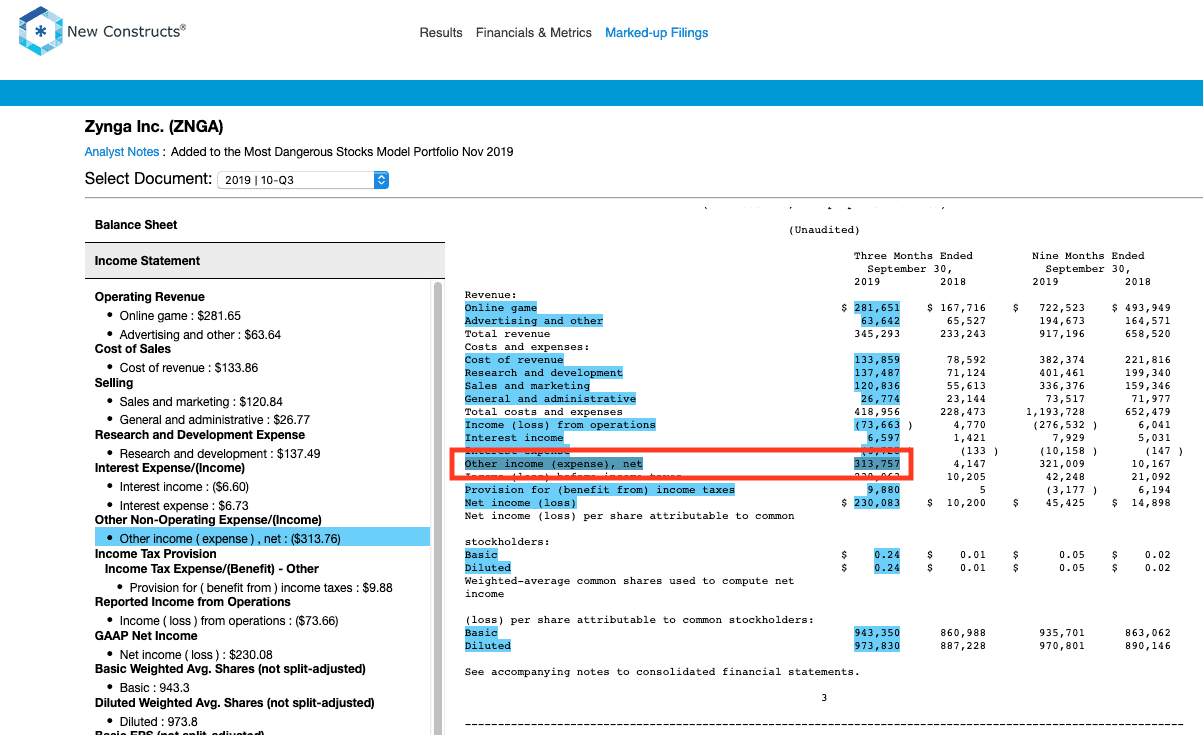The image size is (1203, 735).
Task: Click highlighted value 26,774 in filing
Action: 880,399
